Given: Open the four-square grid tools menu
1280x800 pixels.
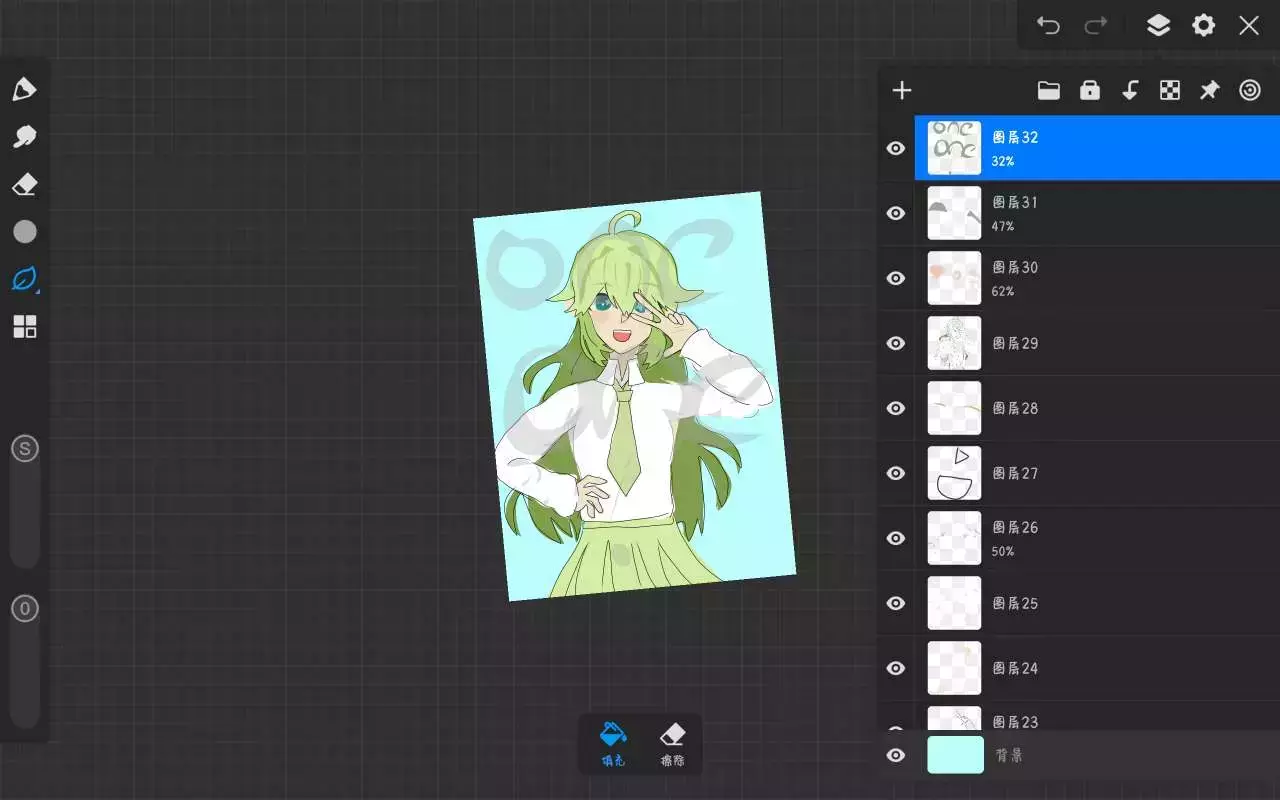Looking at the screenshot, I should point(24,327).
